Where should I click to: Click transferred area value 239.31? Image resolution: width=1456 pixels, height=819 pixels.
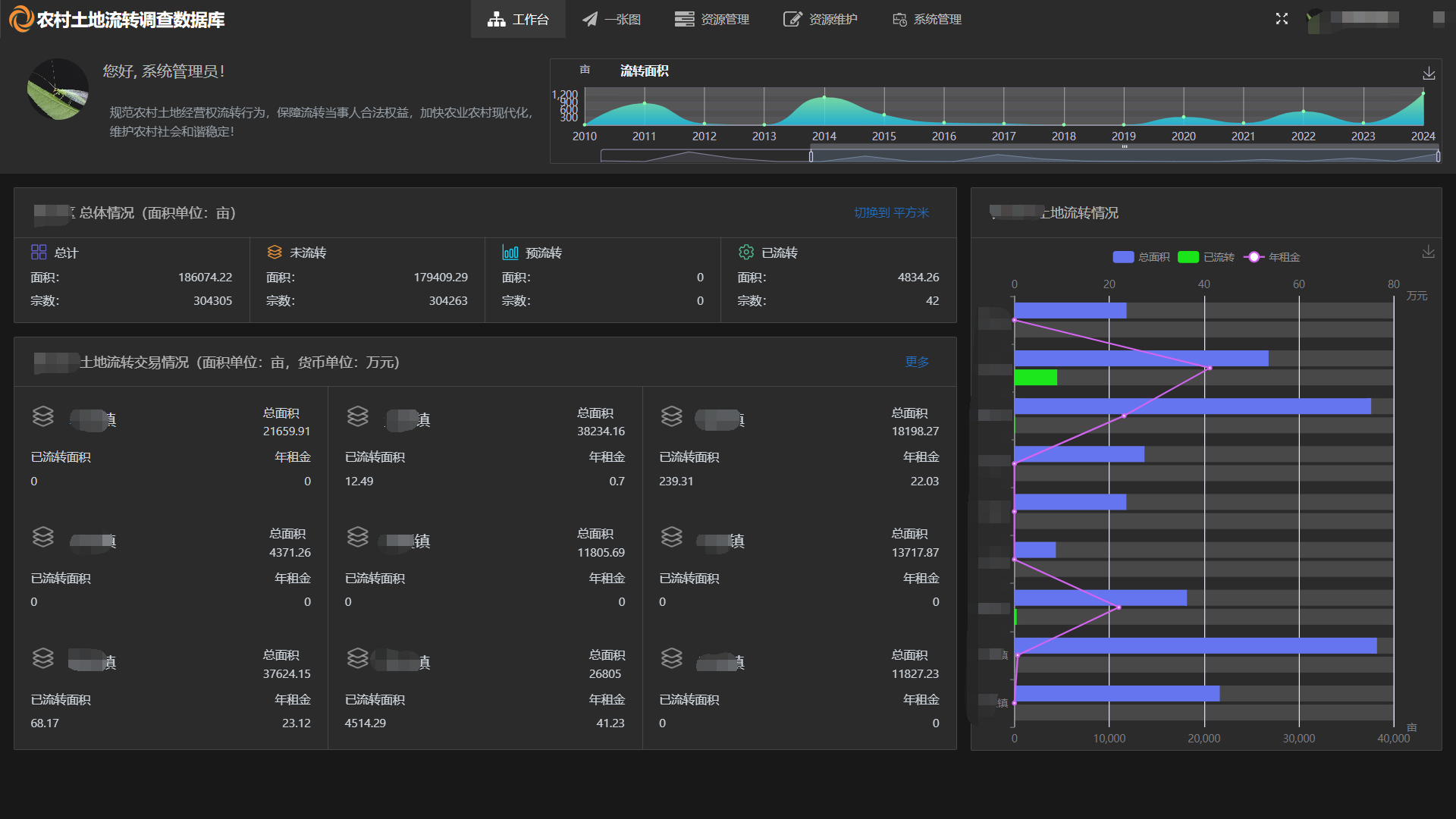tap(676, 482)
